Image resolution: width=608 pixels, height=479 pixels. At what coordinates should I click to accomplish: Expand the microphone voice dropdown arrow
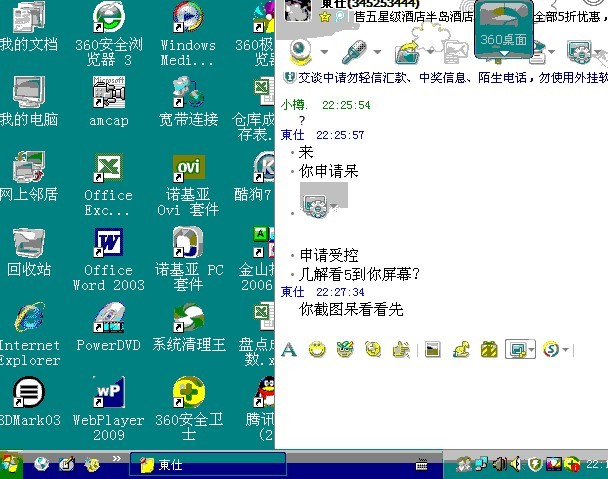(x=377, y=52)
